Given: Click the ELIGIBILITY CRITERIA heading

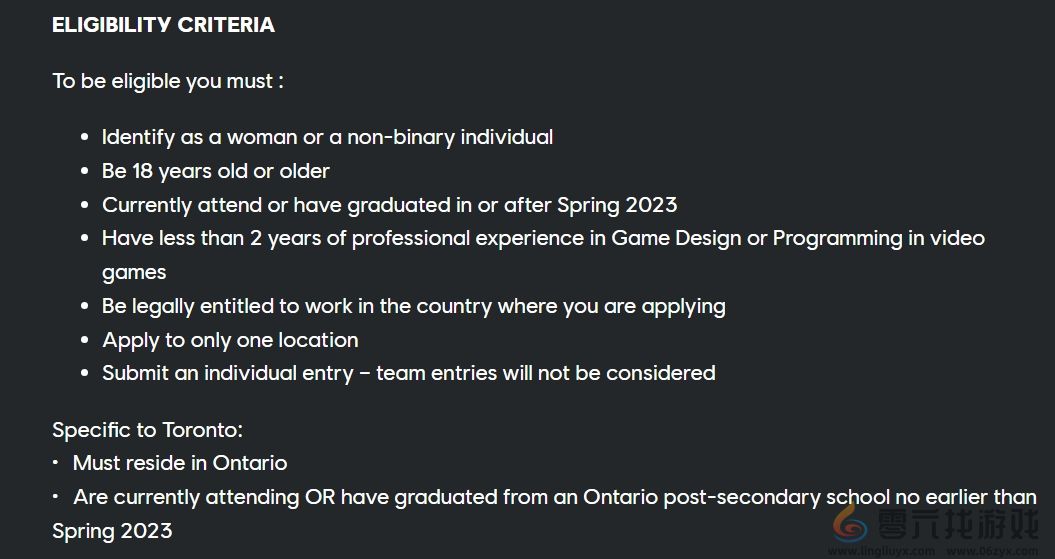Looking at the screenshot, I should 163,25.
